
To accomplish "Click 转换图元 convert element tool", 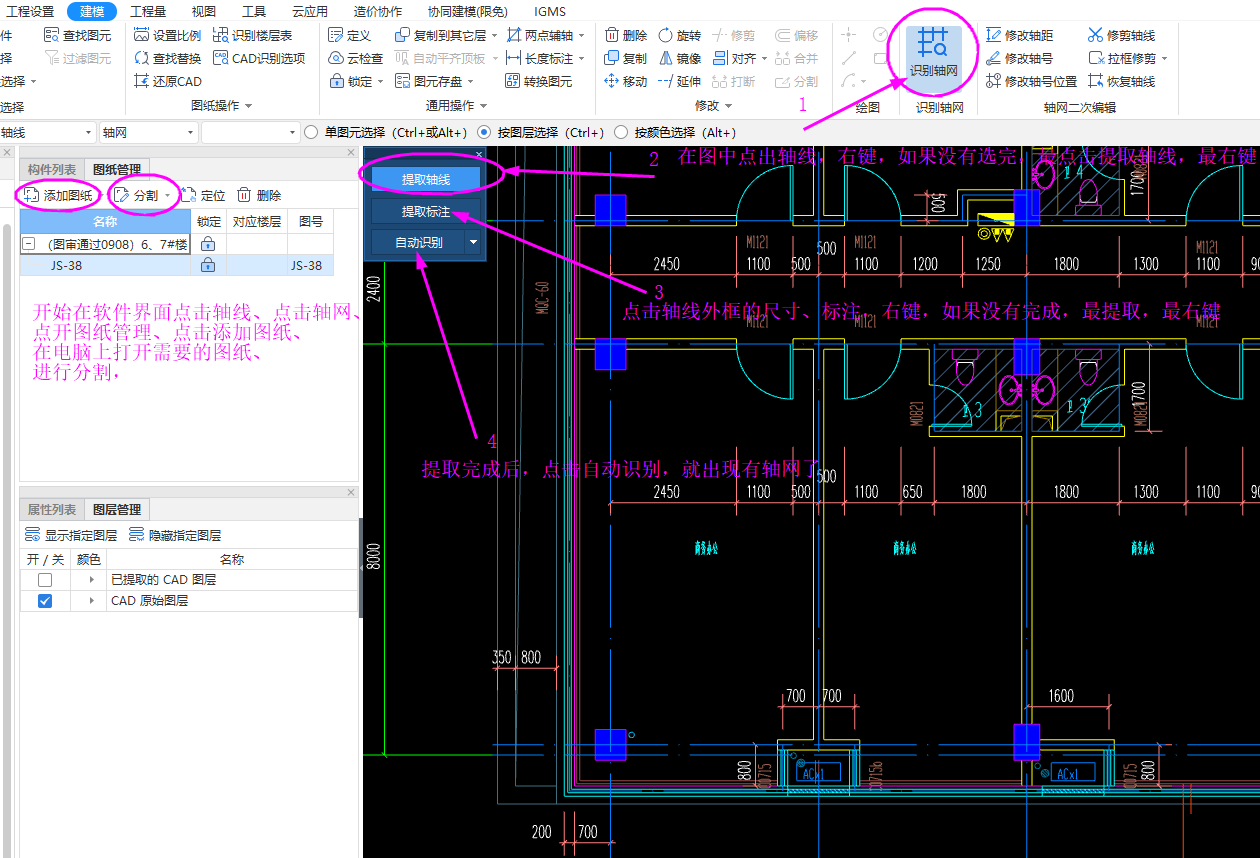I will tap(539, 81).
